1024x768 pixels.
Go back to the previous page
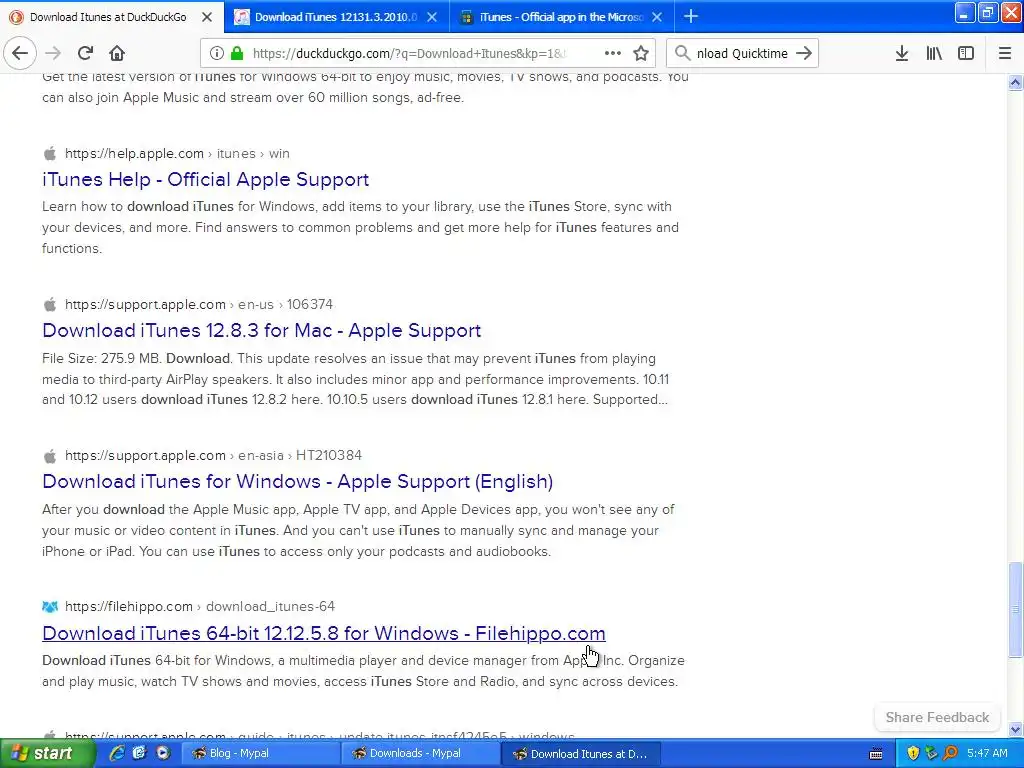[x=20, y=53]
